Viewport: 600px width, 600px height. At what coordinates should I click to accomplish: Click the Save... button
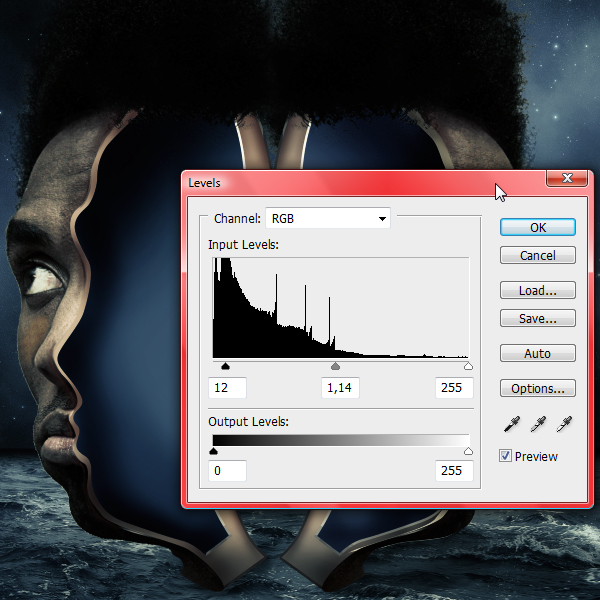point(538,318)
